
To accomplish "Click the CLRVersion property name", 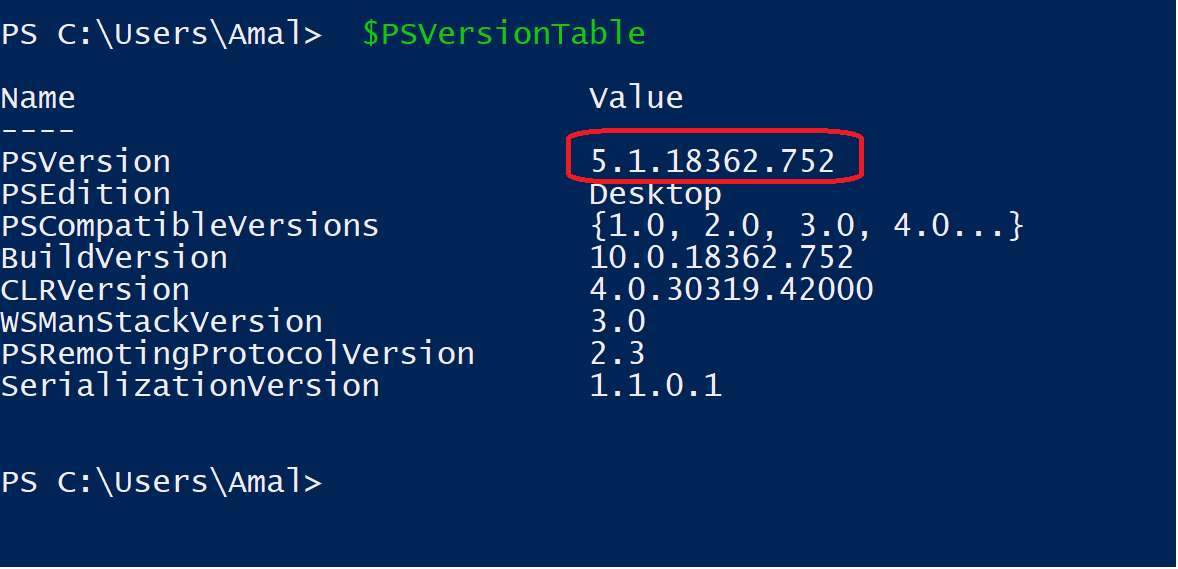I will [x=95, y=290].
